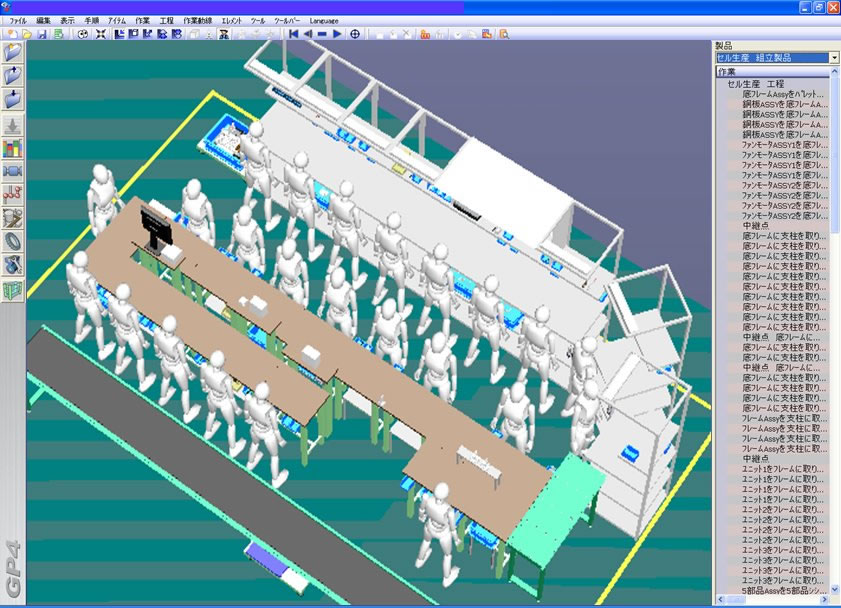Click the fit-to-view arrows toolbar icon
This screenshot has height=608, width=841.
tap(100, 33)
